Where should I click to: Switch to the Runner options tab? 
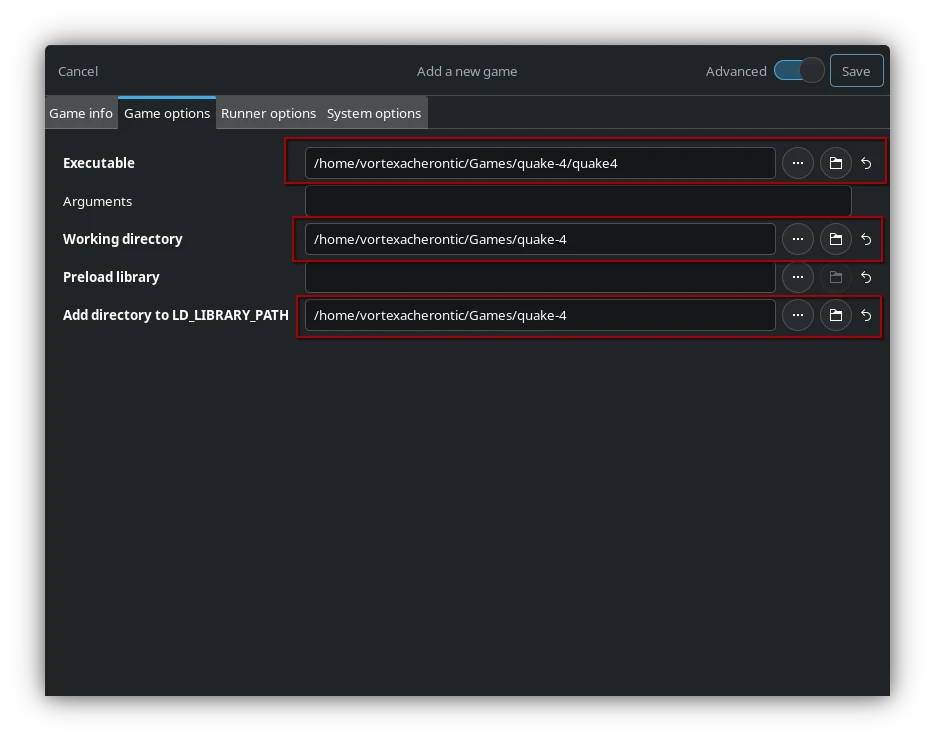click(268, 113)
